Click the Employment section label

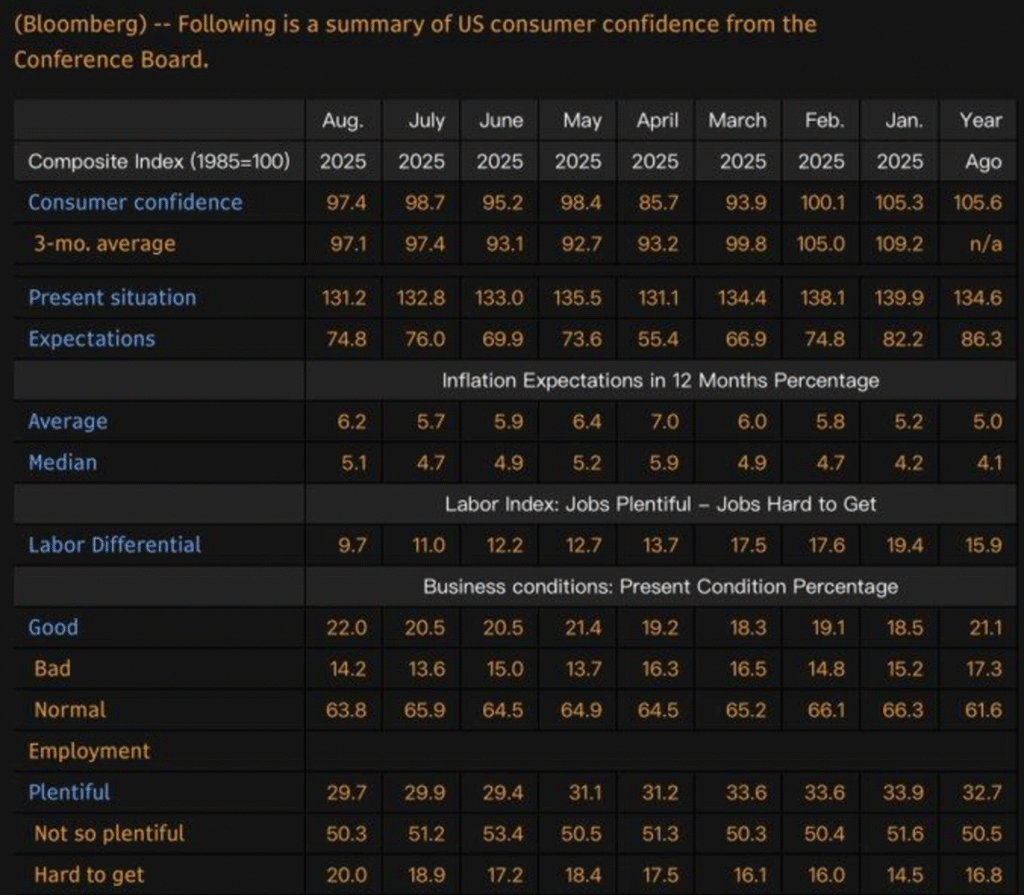point(89,751)
